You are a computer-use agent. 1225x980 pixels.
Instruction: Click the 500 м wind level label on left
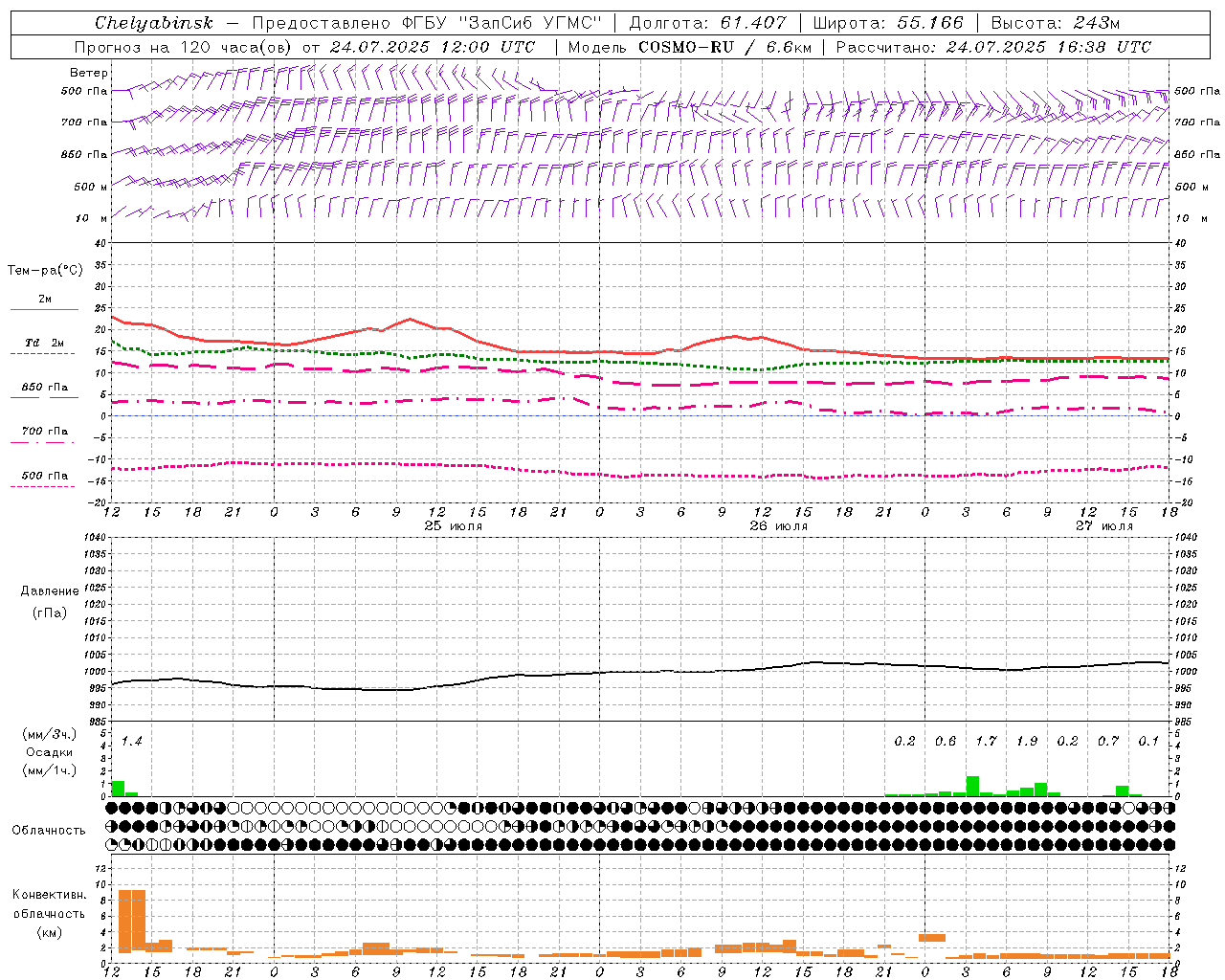(x=91, y=187)
